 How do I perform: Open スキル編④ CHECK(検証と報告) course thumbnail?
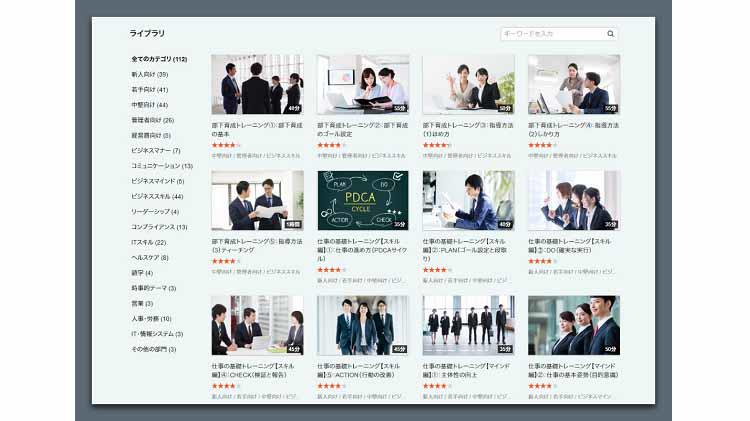[257, 325]
